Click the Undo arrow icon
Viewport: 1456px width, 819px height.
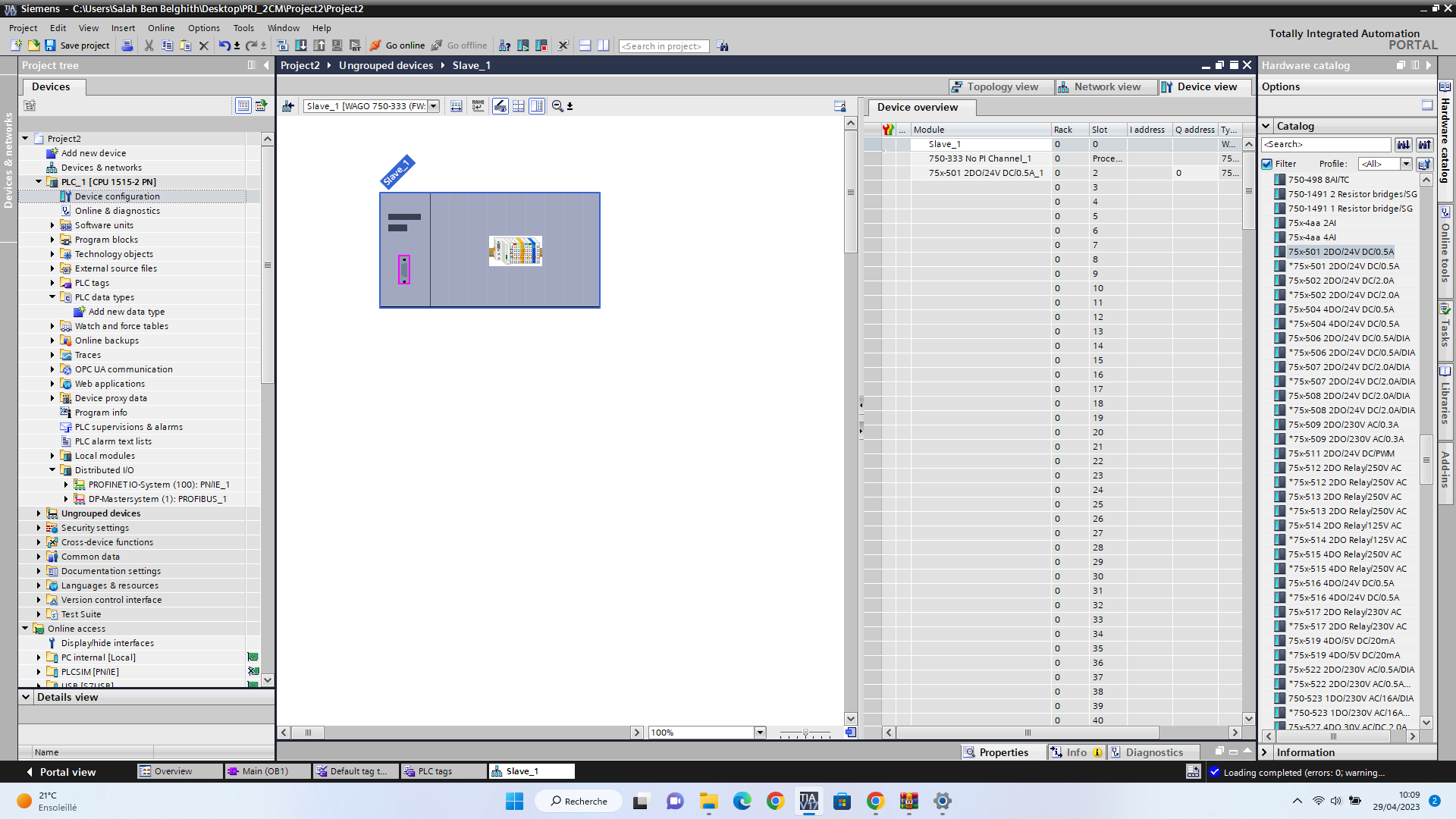point(224,45)
